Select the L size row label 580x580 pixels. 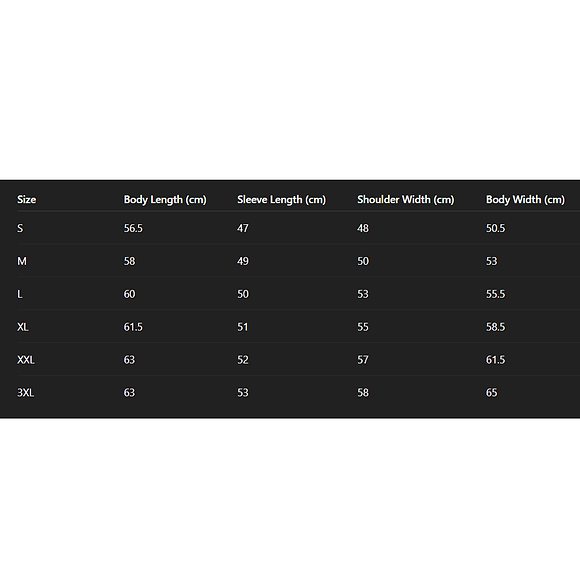[x=20, y=294]
